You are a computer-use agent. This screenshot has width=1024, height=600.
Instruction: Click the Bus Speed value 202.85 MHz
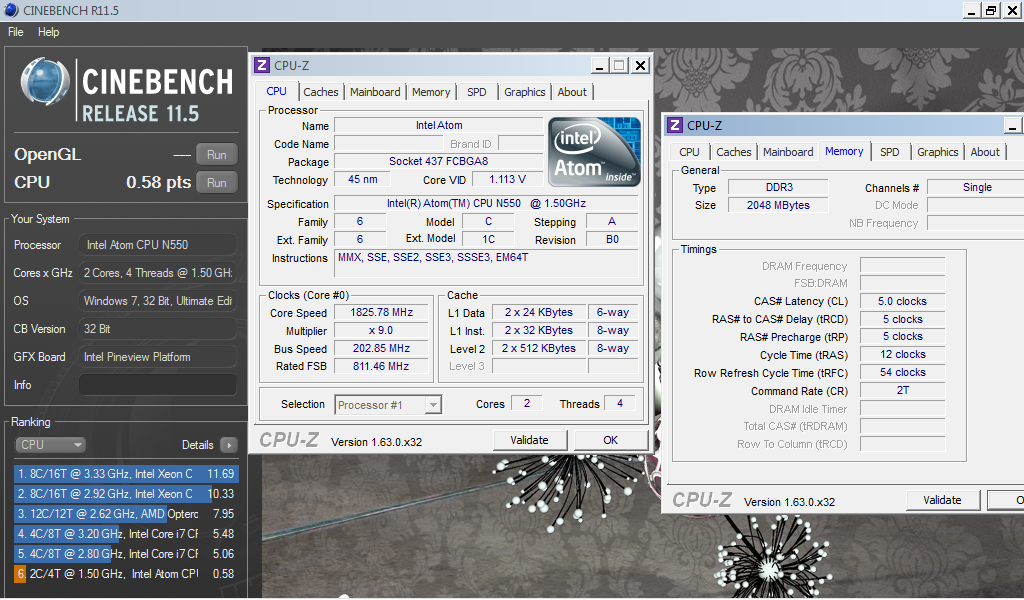tap(381, 349)
